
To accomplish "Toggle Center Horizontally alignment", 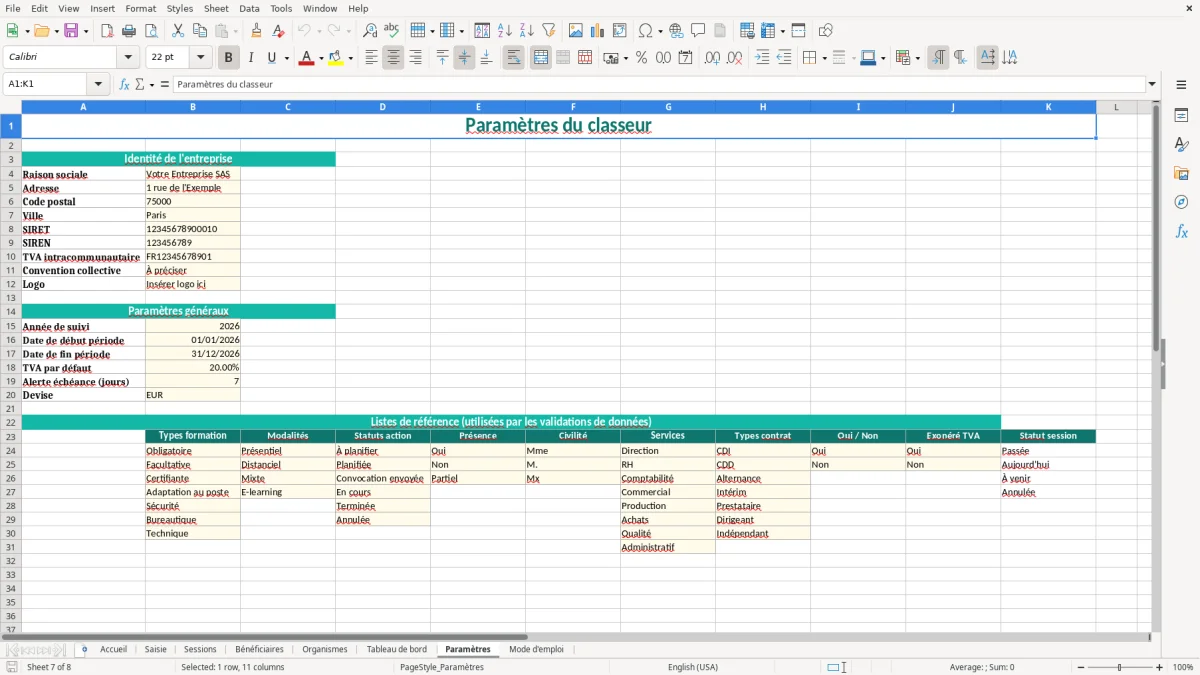I will click(x=393, y=58).
